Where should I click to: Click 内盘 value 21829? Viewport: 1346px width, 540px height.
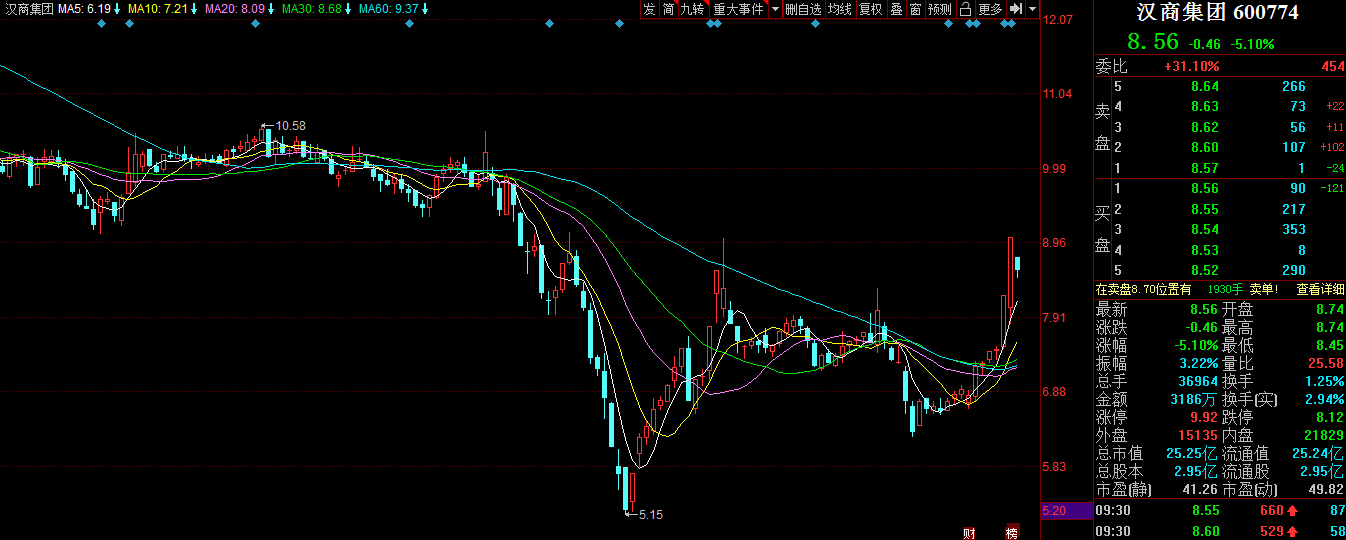coord(1324,436)
